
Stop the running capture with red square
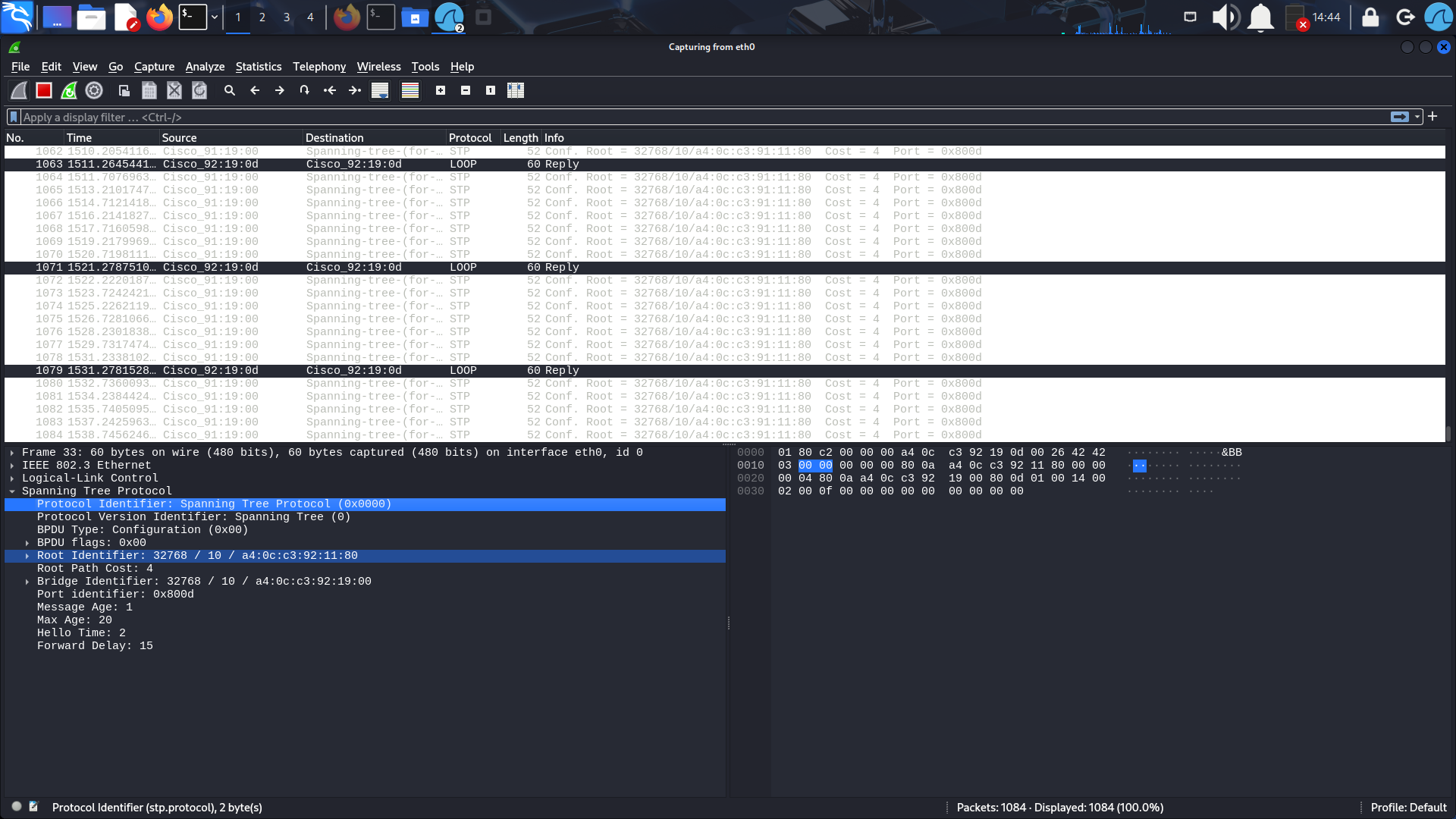[x=44, y=90]
